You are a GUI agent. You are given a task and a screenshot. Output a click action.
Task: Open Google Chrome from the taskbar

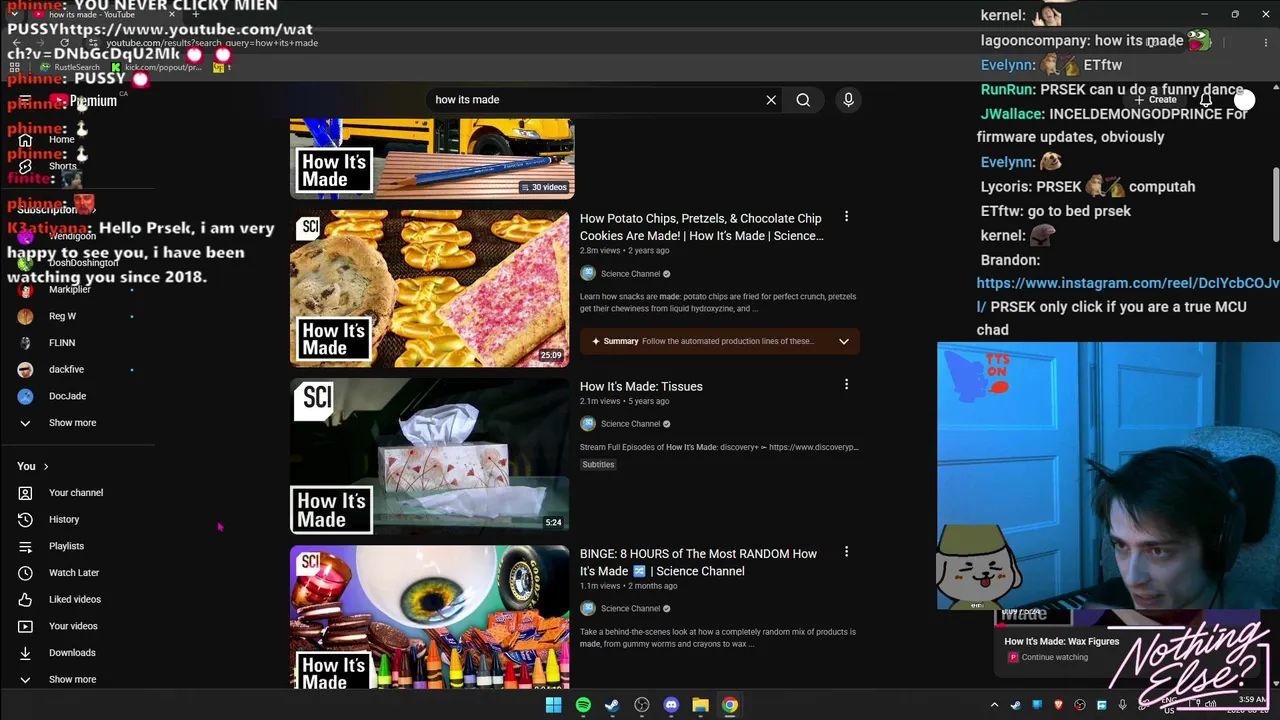click(x=730, y=705)
